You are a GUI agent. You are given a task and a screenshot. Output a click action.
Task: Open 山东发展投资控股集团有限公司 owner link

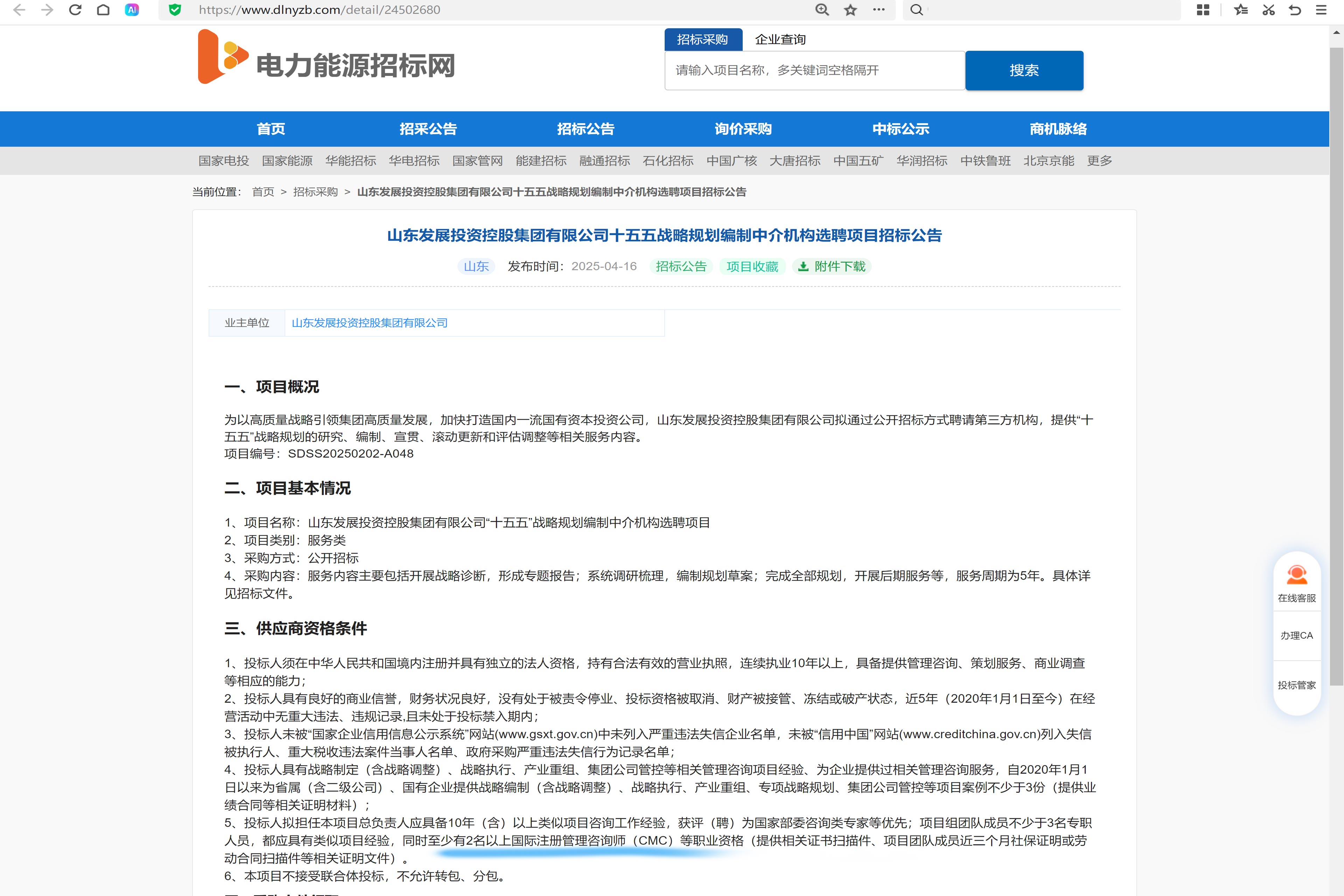tap(369, 323)
